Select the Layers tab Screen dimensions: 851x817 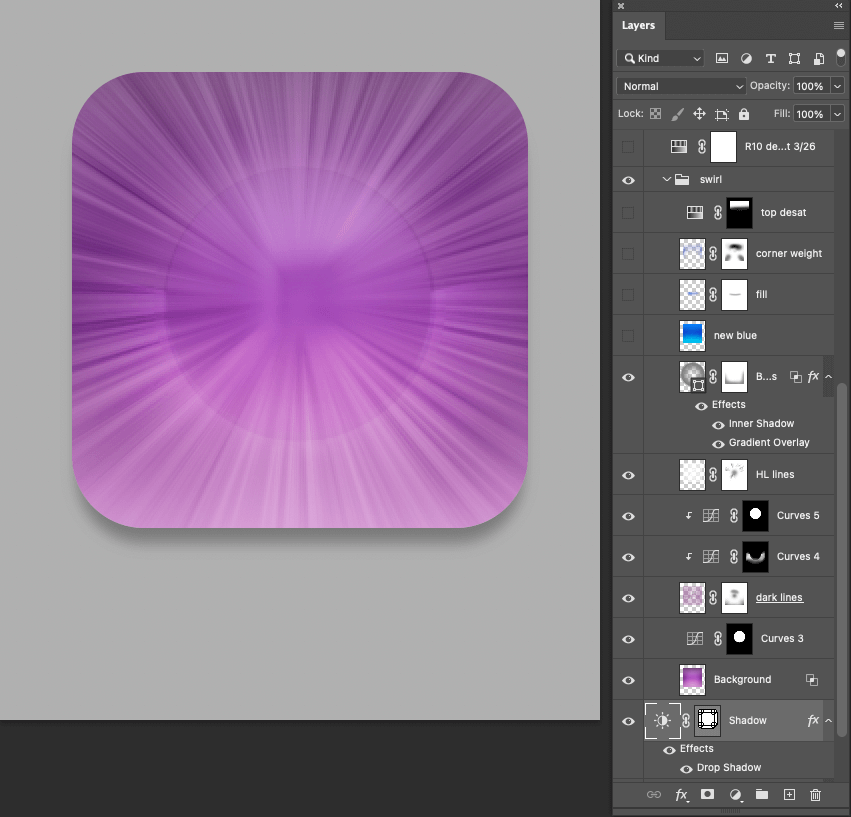tap(638, 26)
